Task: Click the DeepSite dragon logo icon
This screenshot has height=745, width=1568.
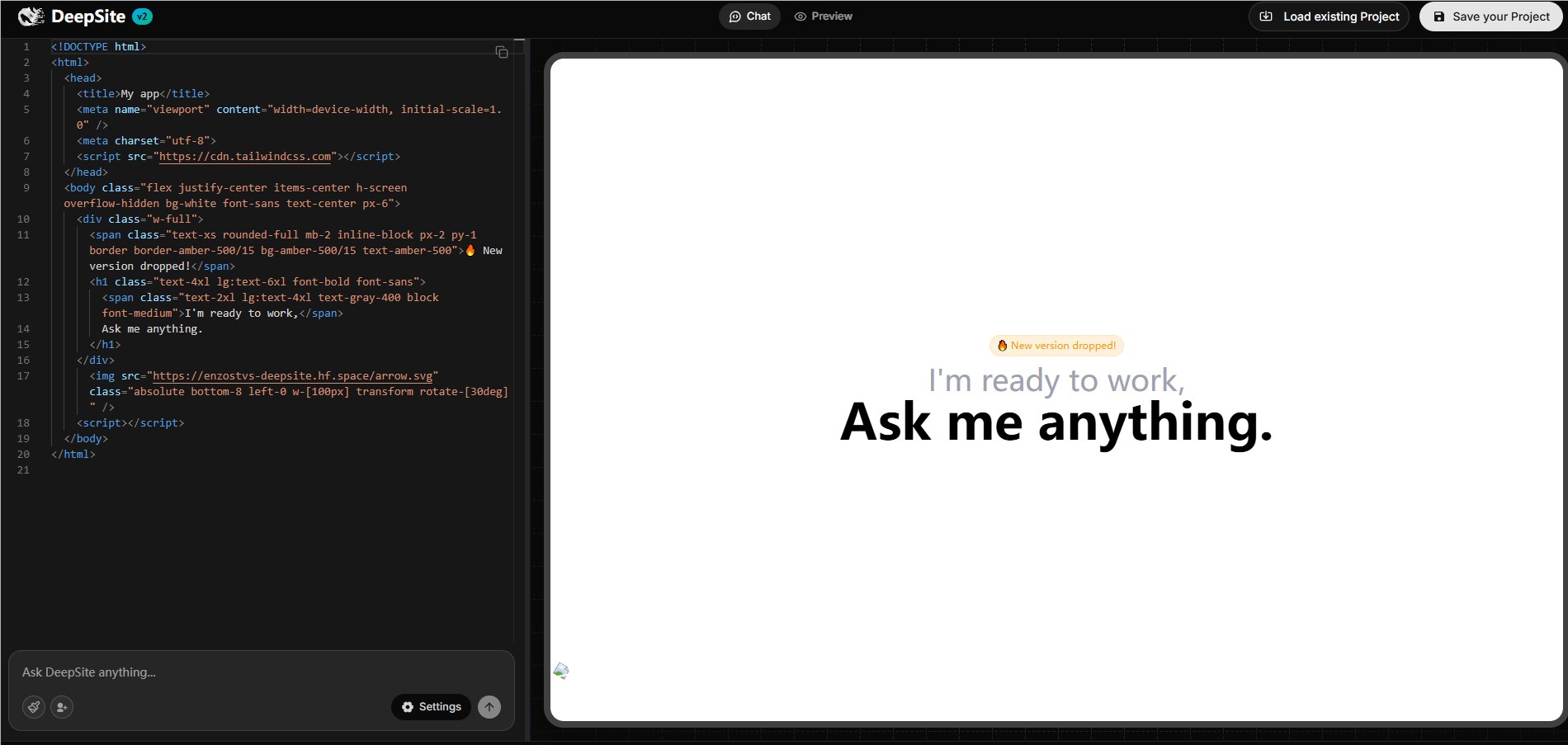Action: (x=31, y=17)
